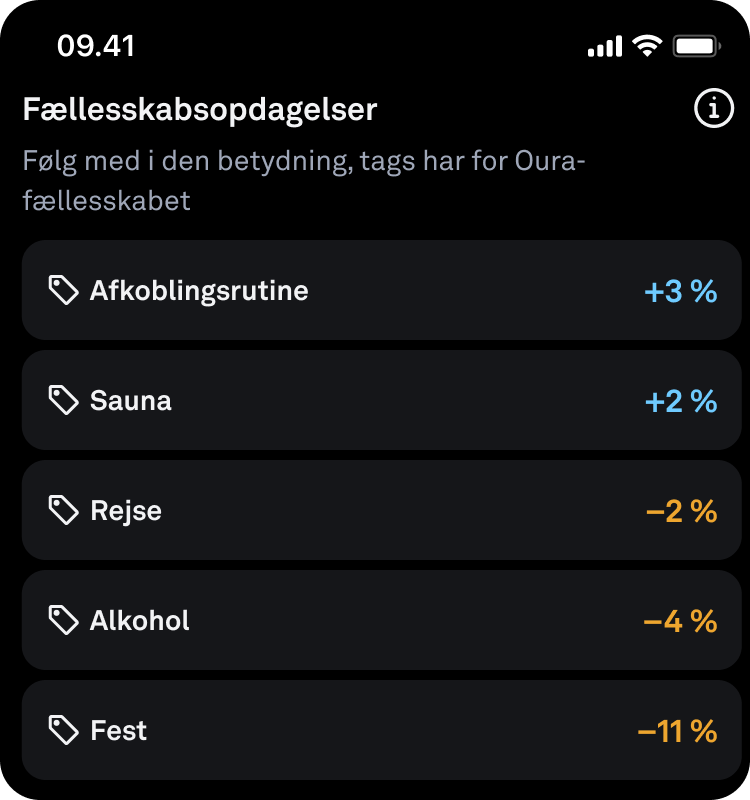This screenshot has width=750, height=800.
Task: Open the Afkoblingsrutine tag row
Action: (382, 290)
